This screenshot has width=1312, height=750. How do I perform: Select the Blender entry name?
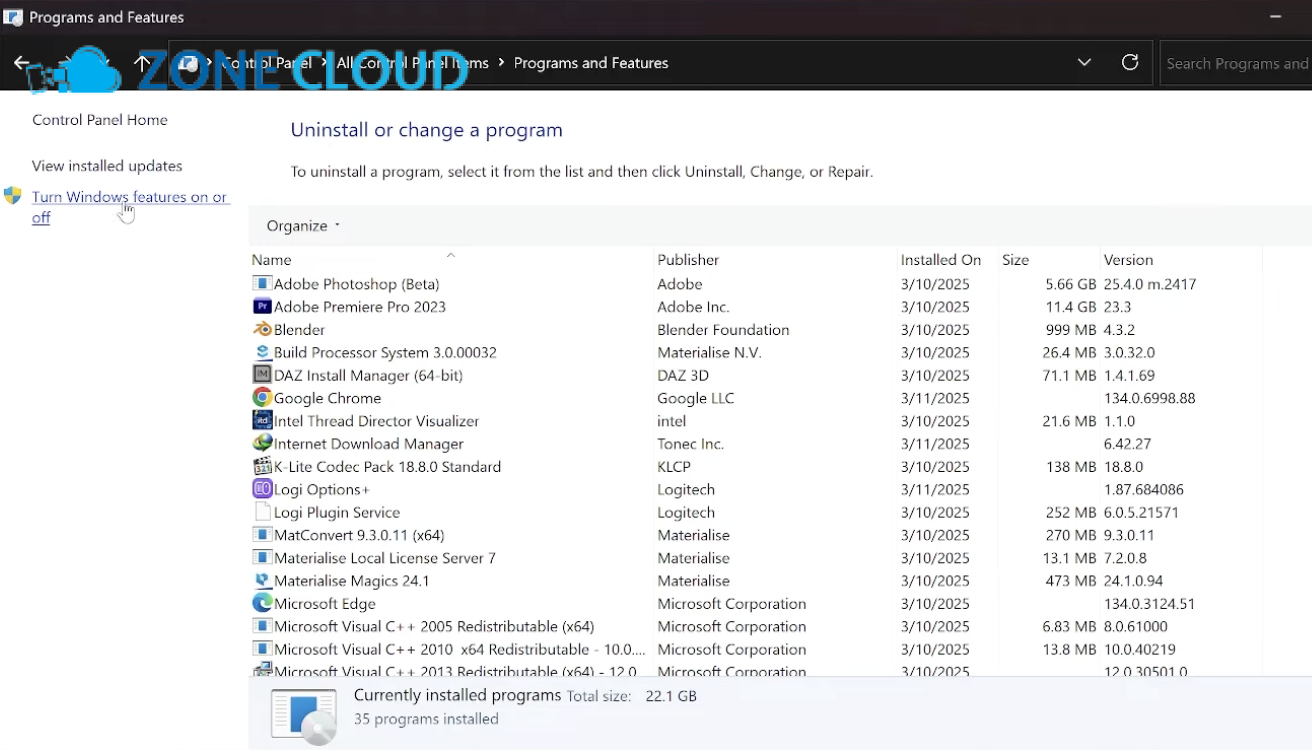pyautogui.click(x=299, y=330)
